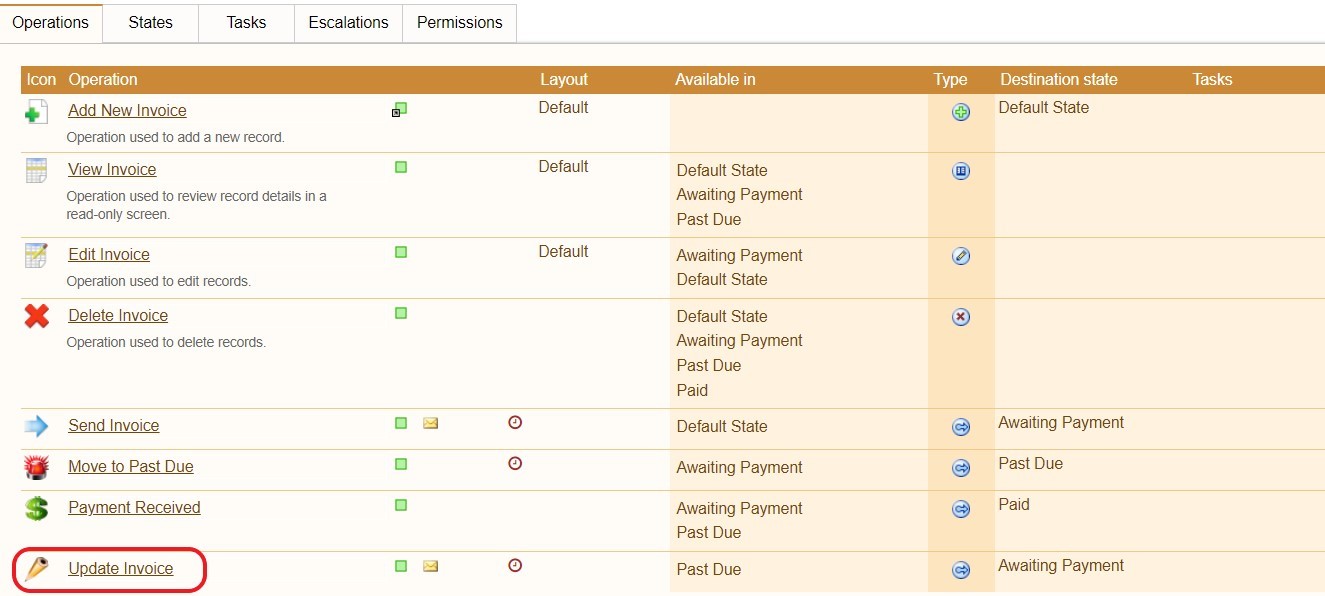
Task: Click the red siren Past Due icon
Action: (x=36, y=467)
